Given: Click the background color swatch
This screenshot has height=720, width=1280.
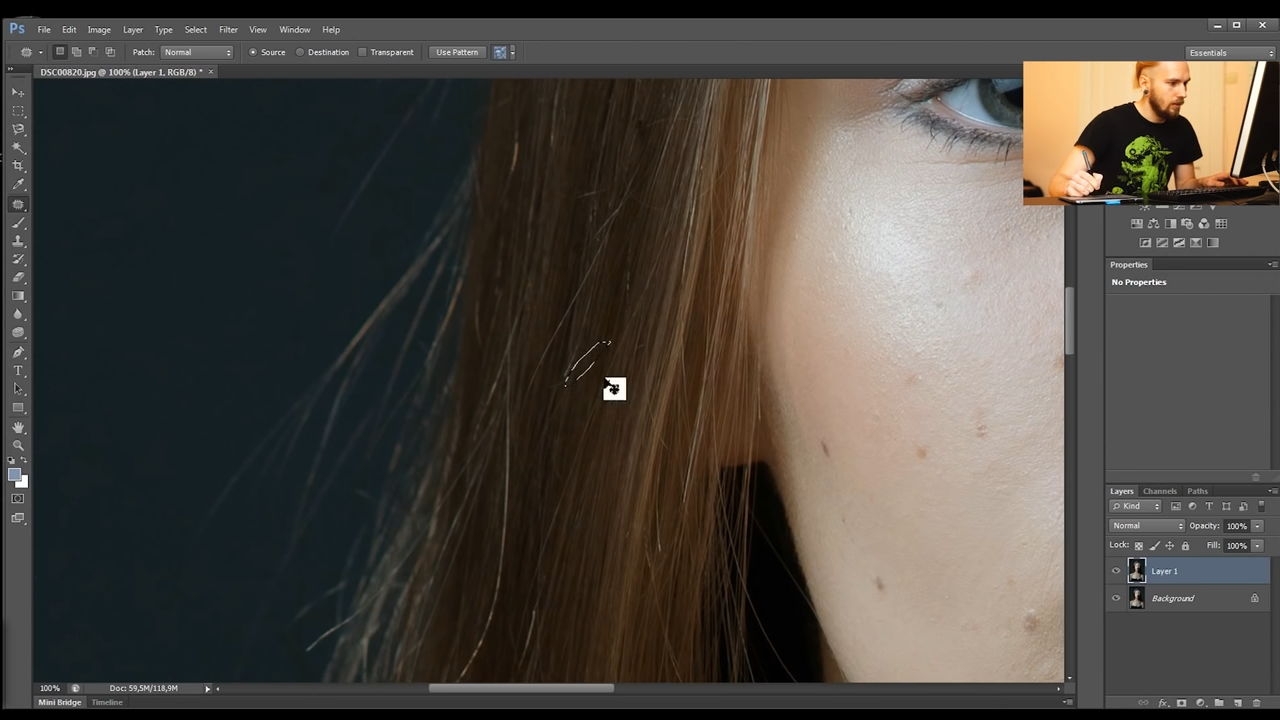Looking at the screenshot, I should pyautogui.click(x=22, y=482).
